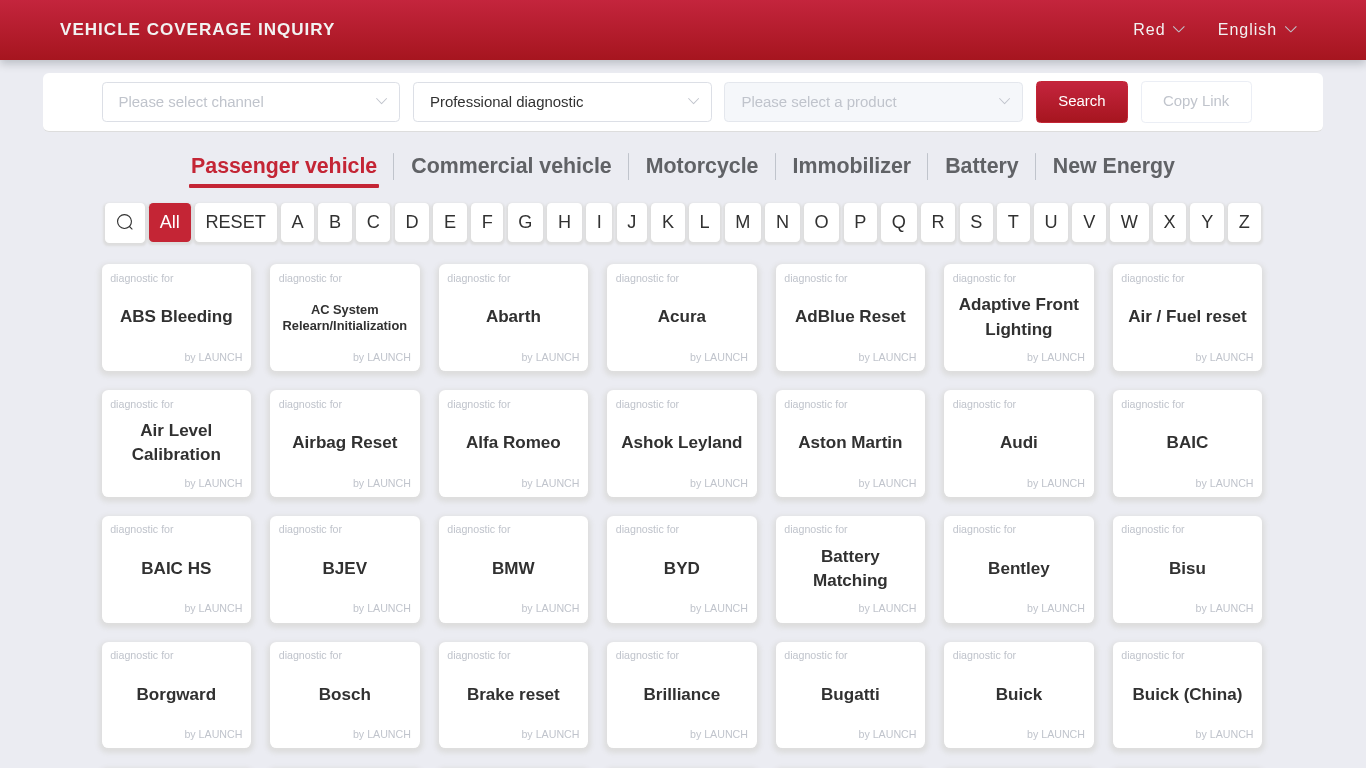
Task: Filter brands by letter W
Action: 1129,222
